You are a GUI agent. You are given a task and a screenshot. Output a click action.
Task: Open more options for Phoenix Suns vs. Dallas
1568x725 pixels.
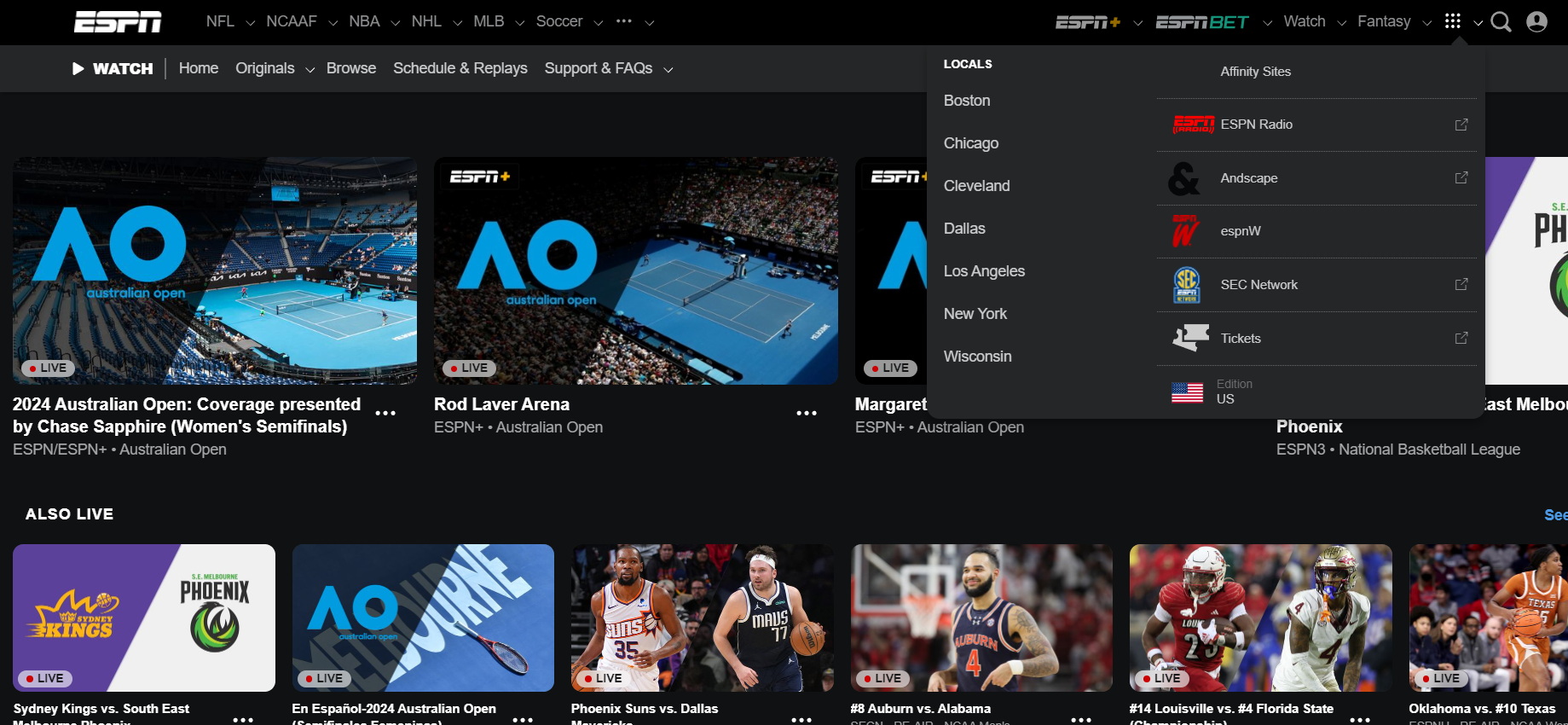coord(801,720)
